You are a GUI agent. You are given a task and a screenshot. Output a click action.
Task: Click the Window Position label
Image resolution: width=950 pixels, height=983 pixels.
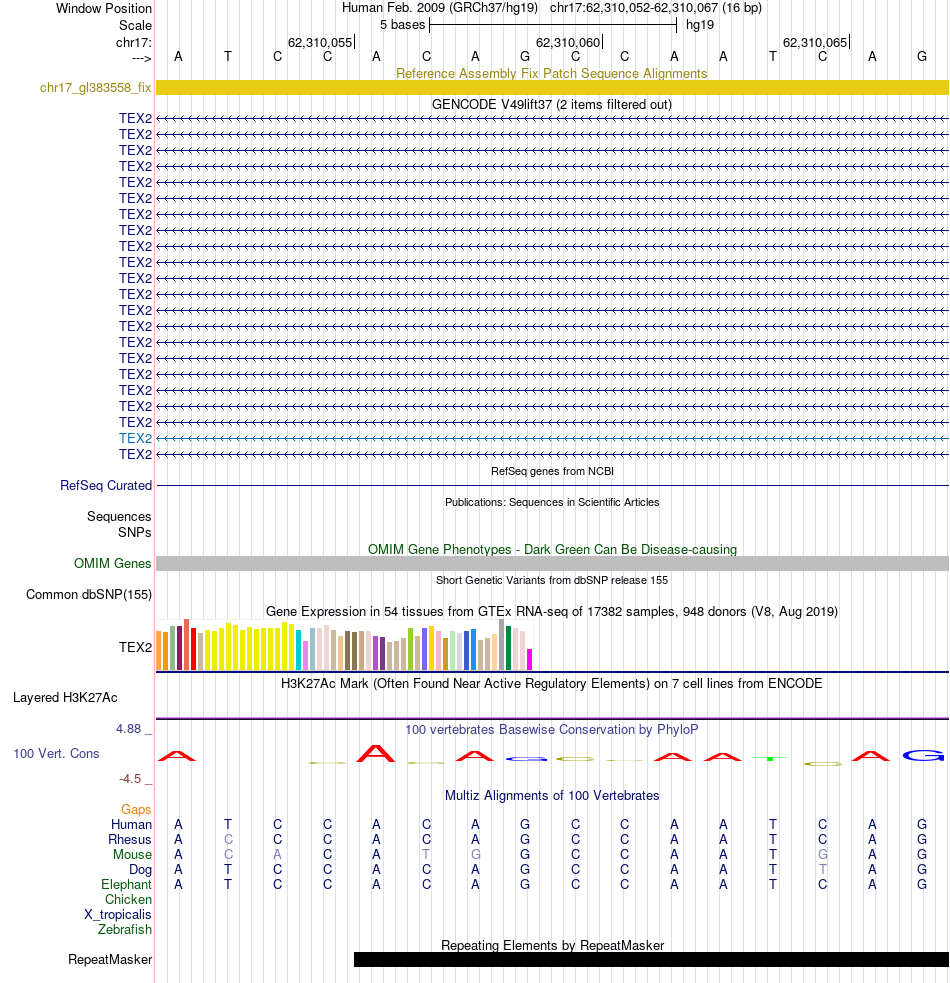(x=104, y=9)
